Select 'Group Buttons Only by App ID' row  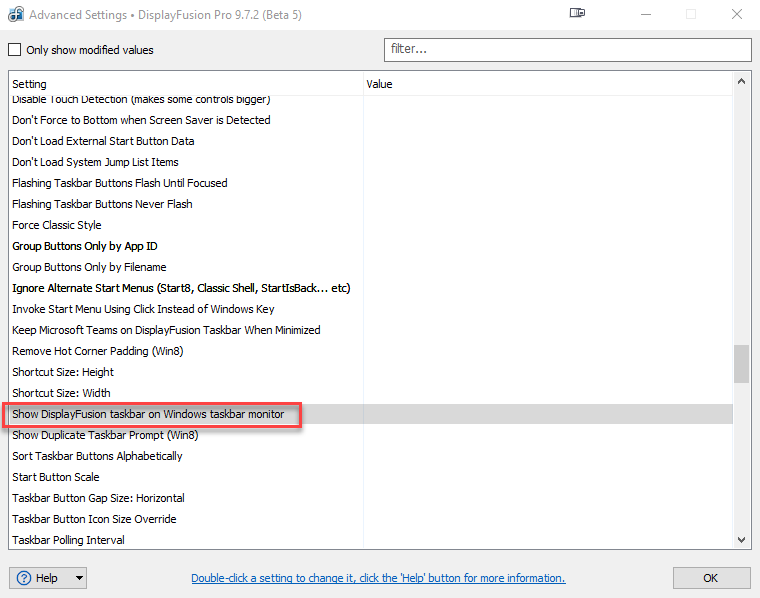[x=85, y=246]
